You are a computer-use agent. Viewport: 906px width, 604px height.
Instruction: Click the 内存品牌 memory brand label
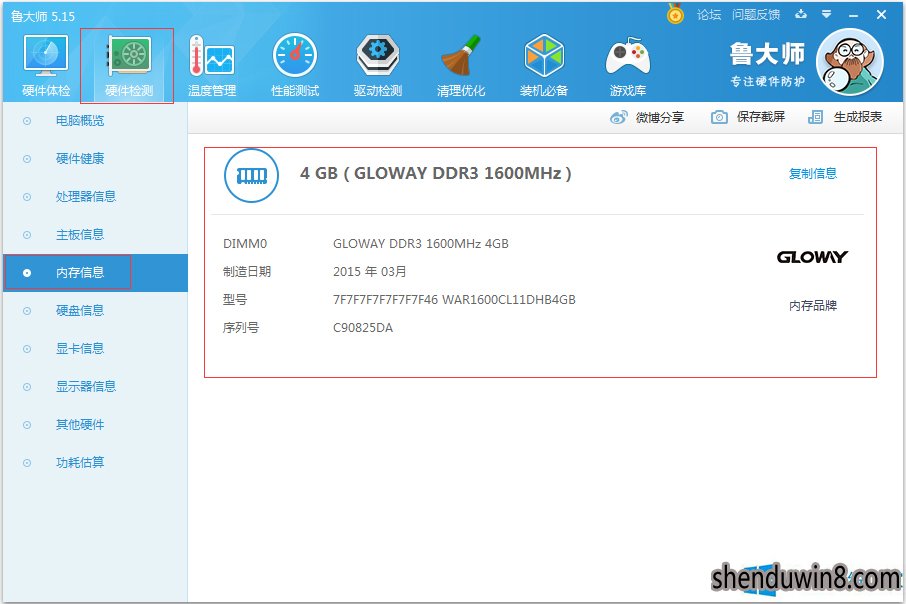812,306
